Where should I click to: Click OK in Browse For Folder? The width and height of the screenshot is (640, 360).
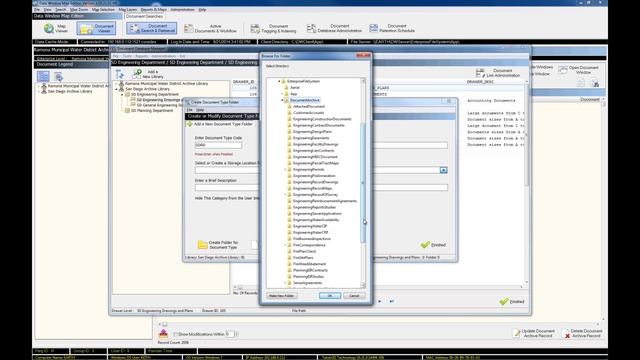330,296
